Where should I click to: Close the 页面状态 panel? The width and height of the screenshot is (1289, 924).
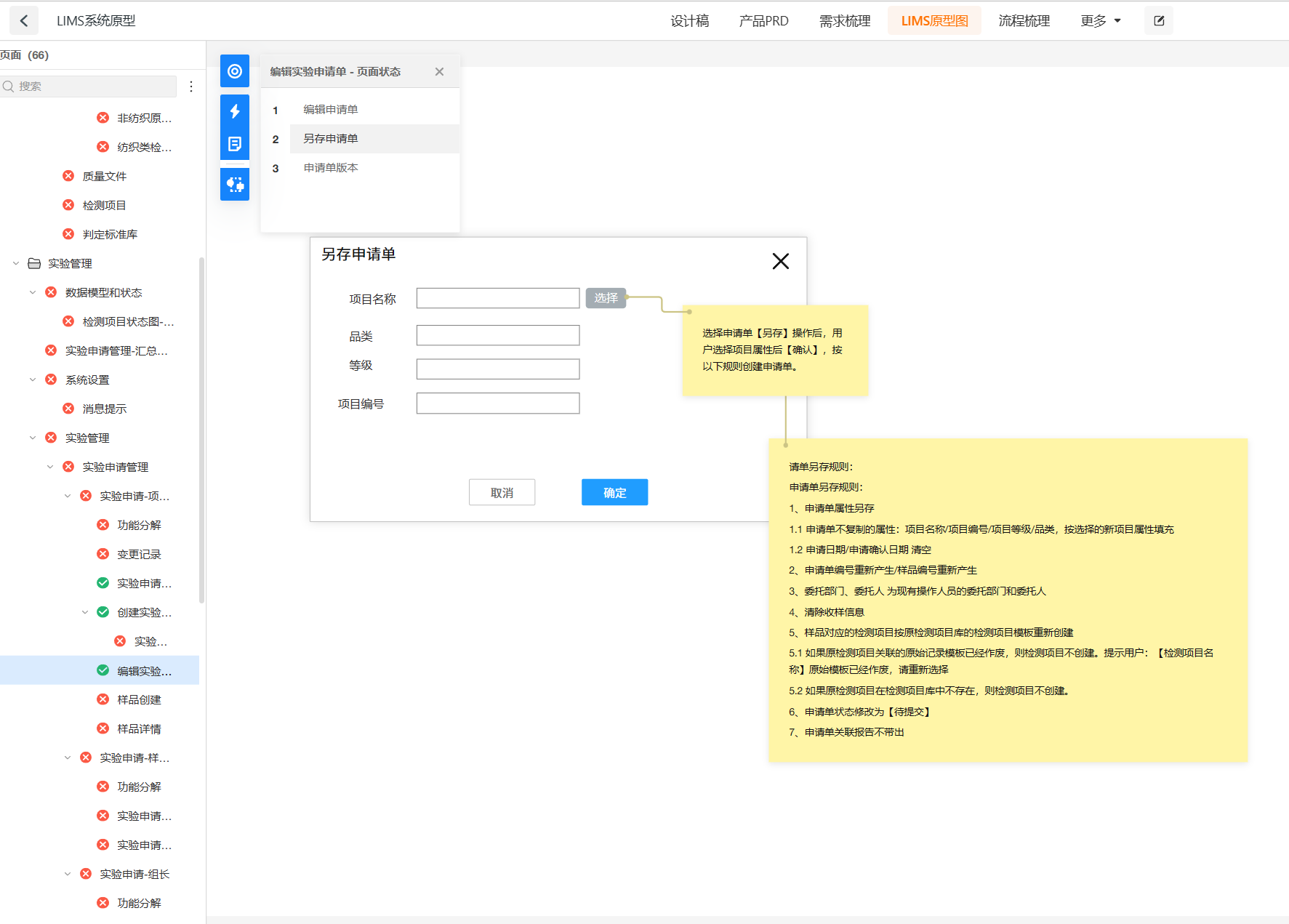(439, 71)
